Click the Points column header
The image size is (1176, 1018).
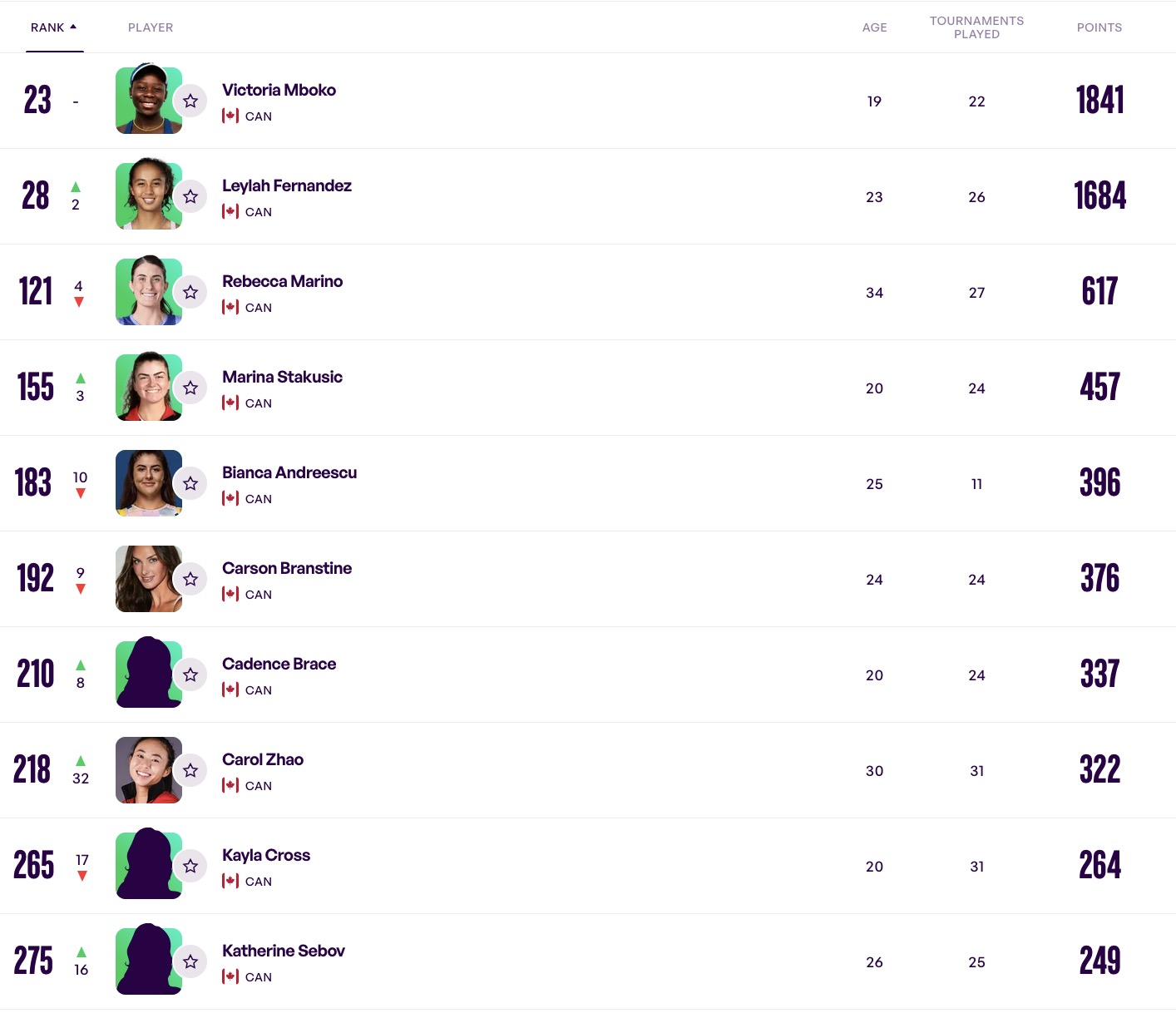pyautogui.click(x=1099, y=27)
